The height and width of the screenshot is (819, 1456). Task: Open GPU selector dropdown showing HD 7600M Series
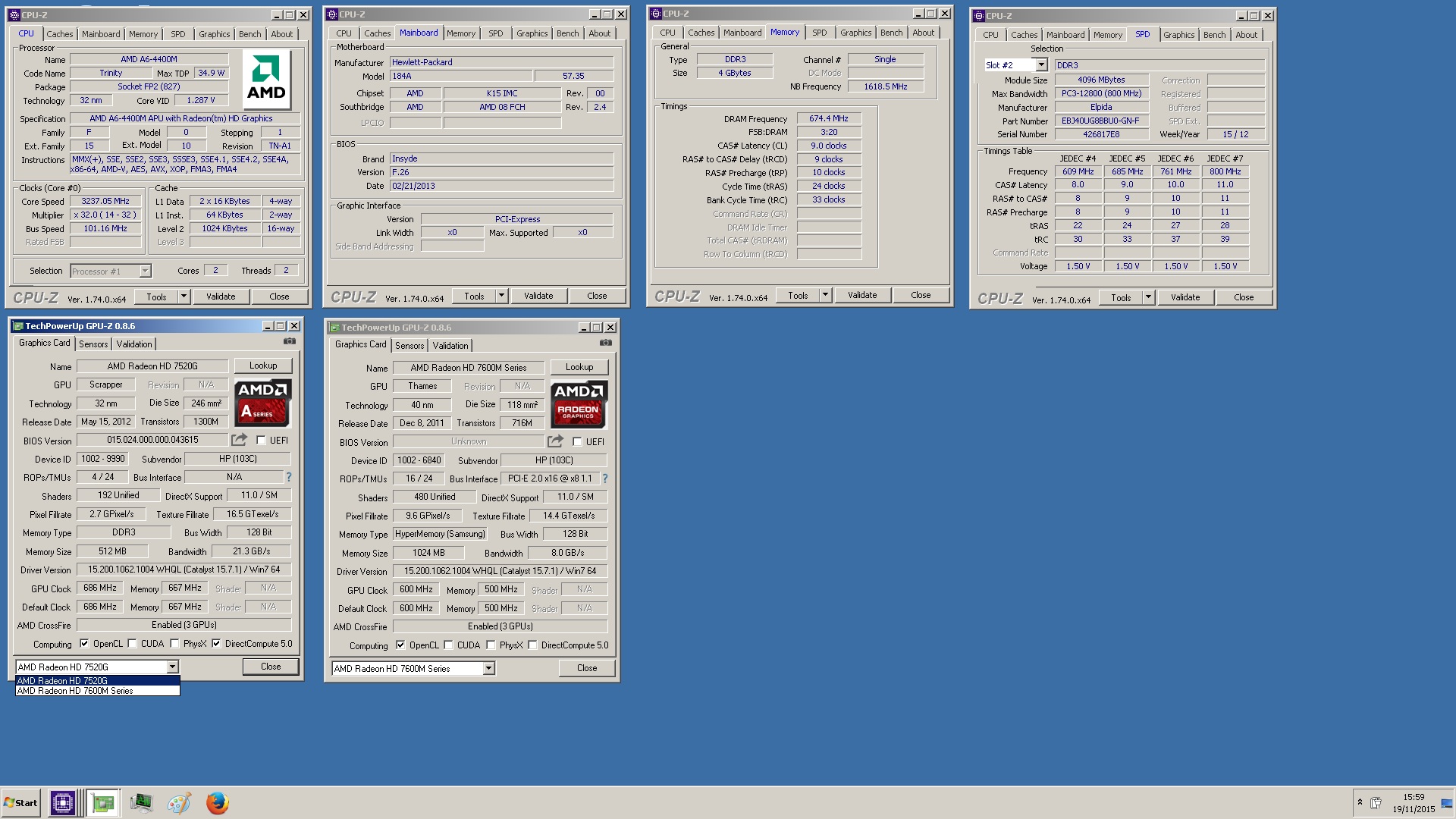pyautogui.click(x=488, y=668)
